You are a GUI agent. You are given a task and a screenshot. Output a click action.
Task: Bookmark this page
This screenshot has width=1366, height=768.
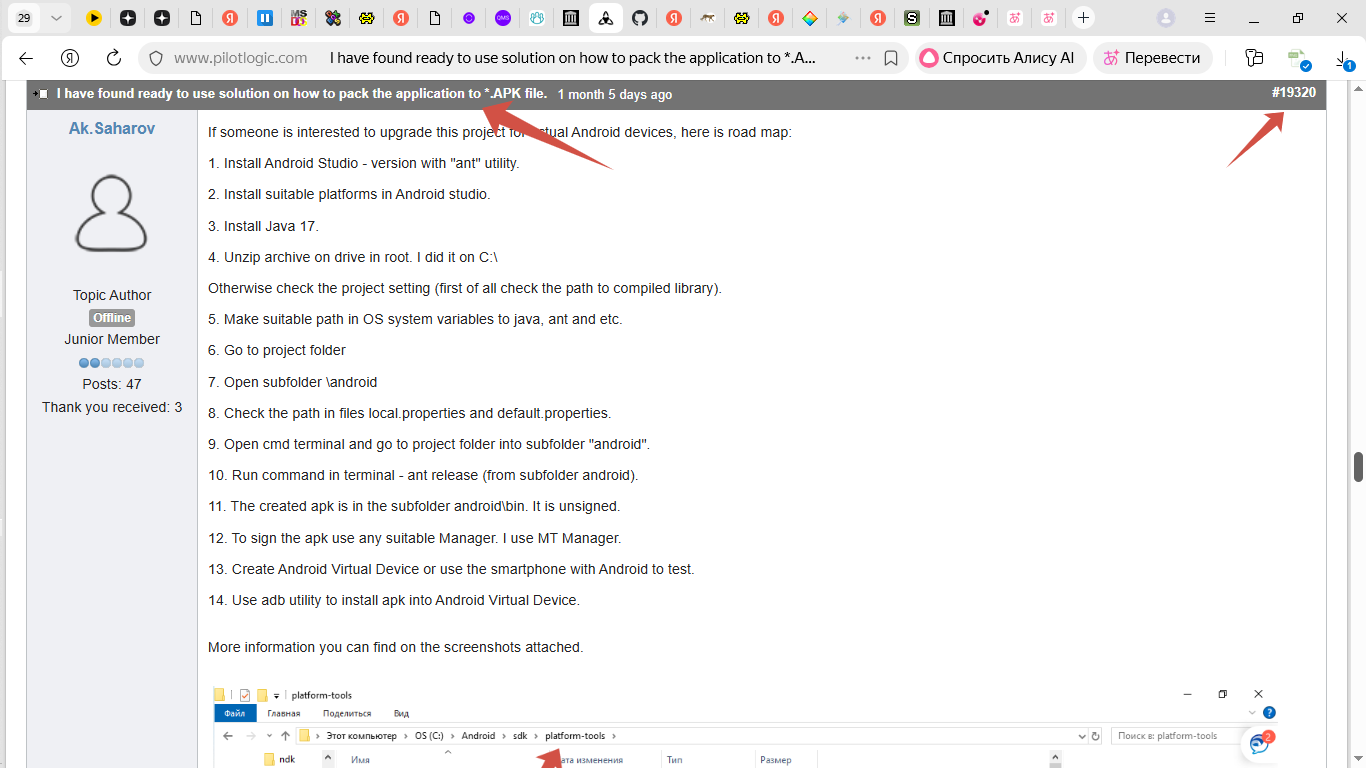click(x=891, y=58)
